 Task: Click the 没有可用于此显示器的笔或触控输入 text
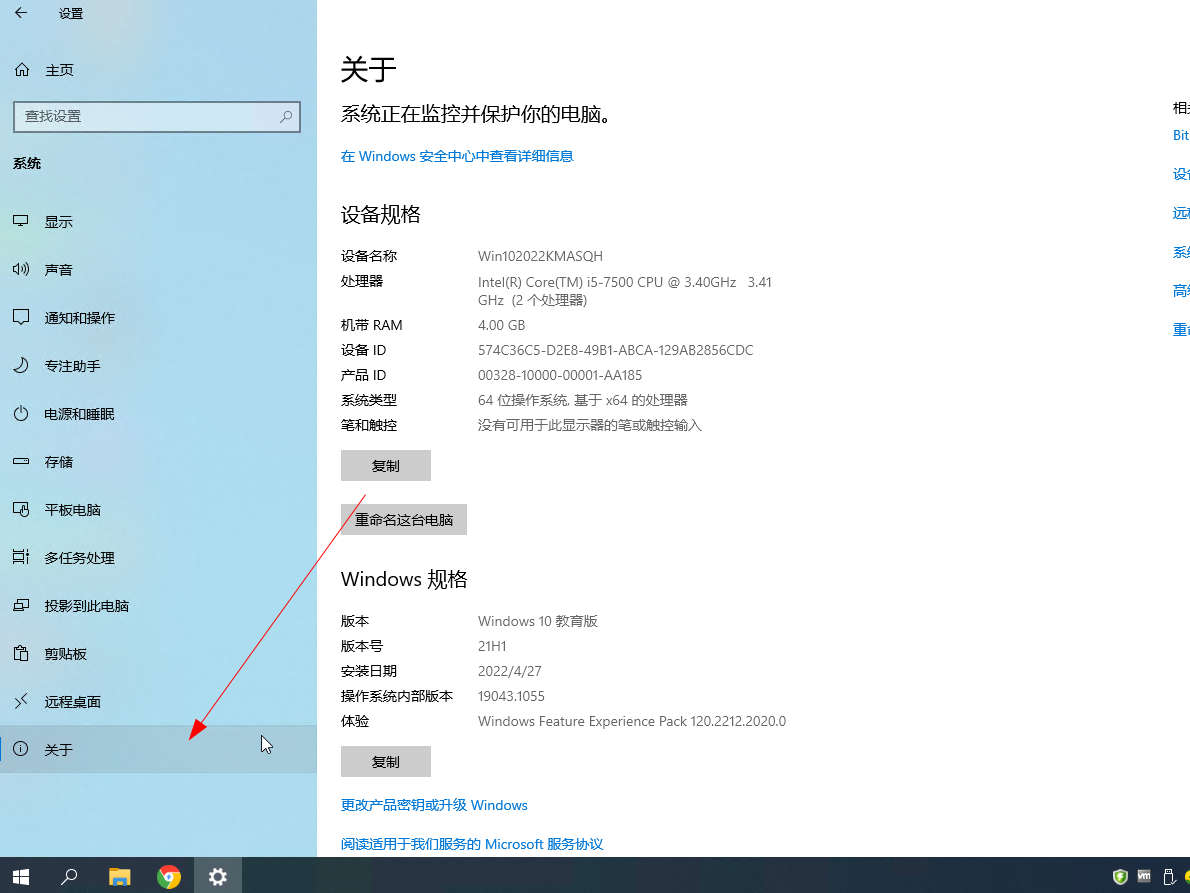pyautogui.click(x=590, y=425)
